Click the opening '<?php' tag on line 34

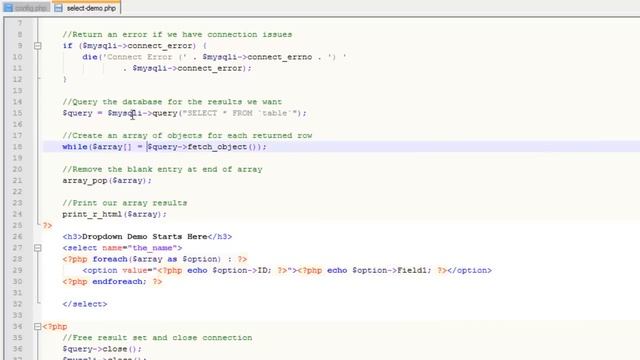coord(55,327)
